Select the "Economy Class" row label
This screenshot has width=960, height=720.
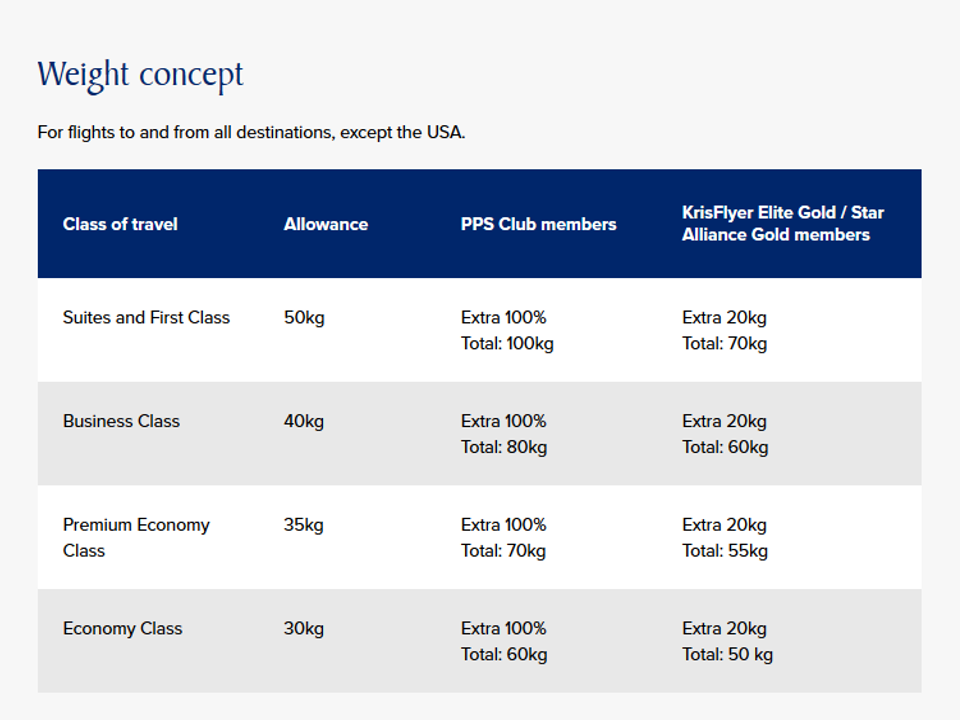[122, 629]
